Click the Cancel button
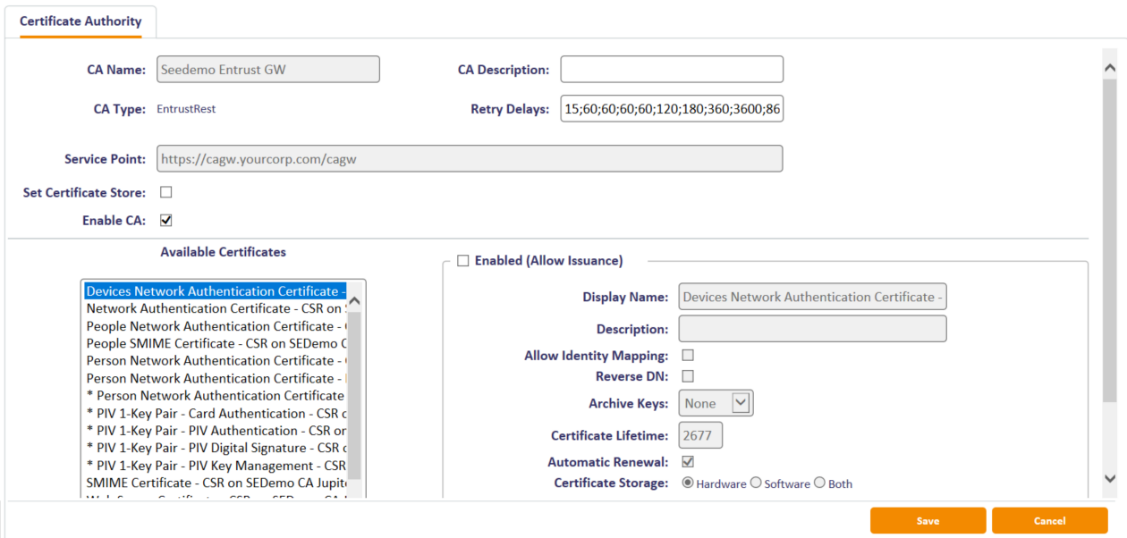 coord(1049,521)
